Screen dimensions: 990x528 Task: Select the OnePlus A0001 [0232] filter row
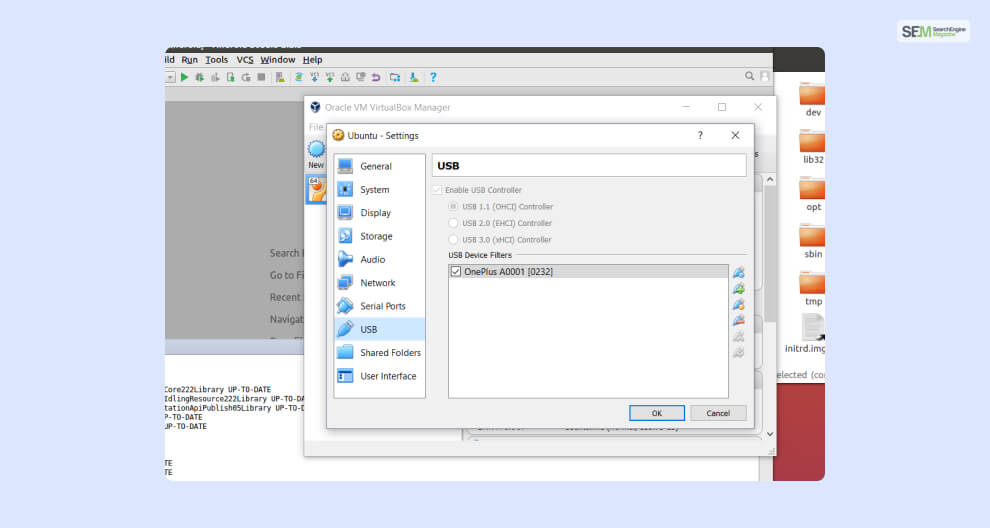[x=588, y=272]
